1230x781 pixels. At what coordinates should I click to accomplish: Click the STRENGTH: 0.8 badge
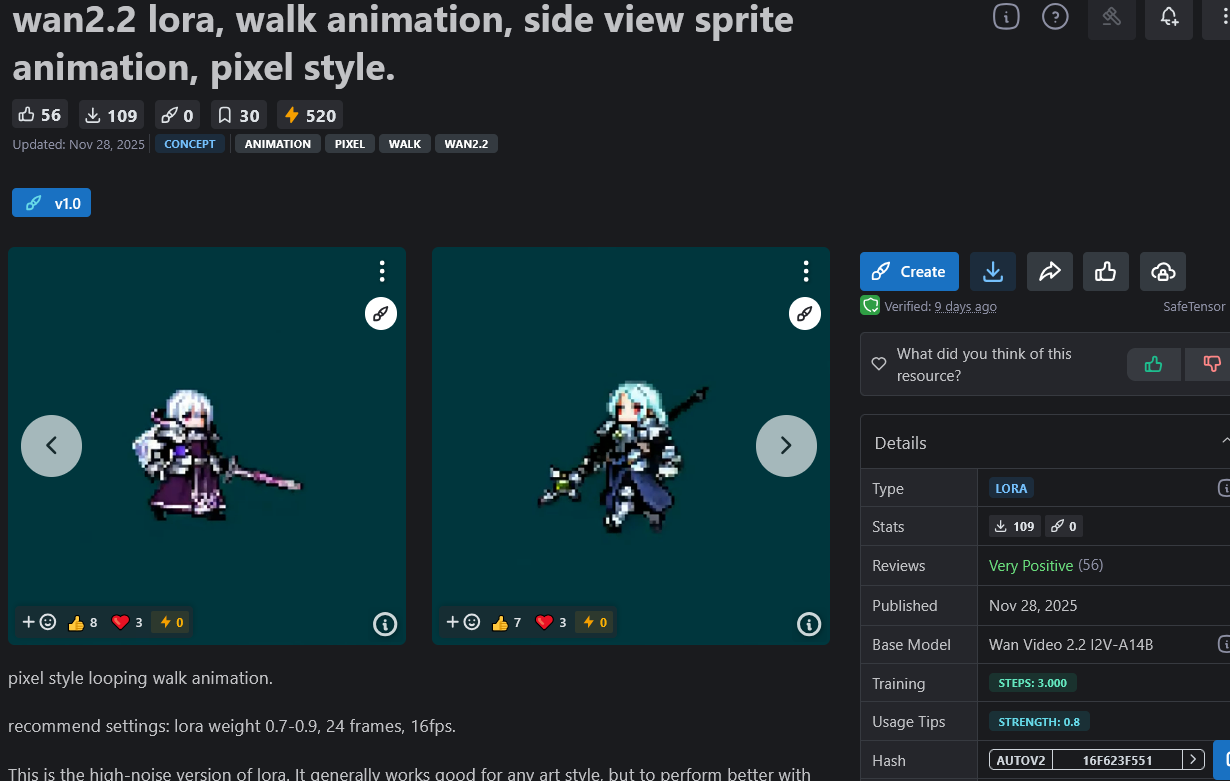click(x=1040, y=722)
